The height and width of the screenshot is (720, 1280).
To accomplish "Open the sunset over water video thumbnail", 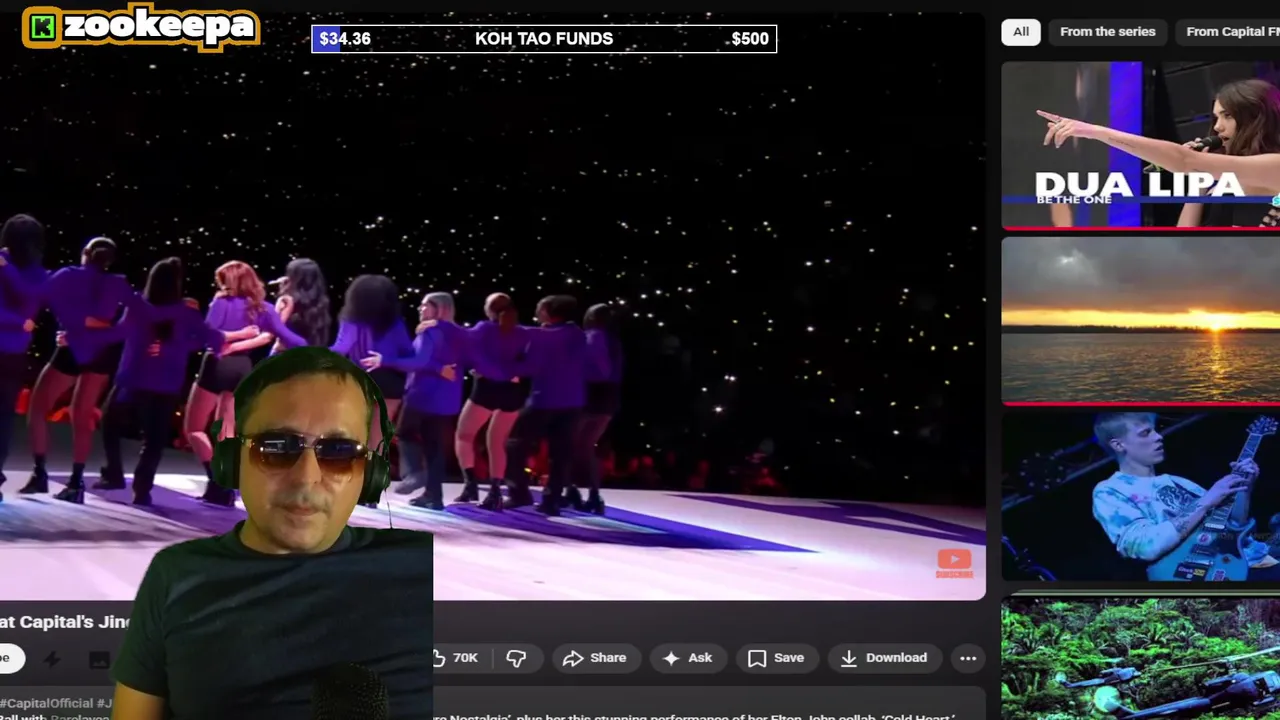I will click(x=1140, y=321).
